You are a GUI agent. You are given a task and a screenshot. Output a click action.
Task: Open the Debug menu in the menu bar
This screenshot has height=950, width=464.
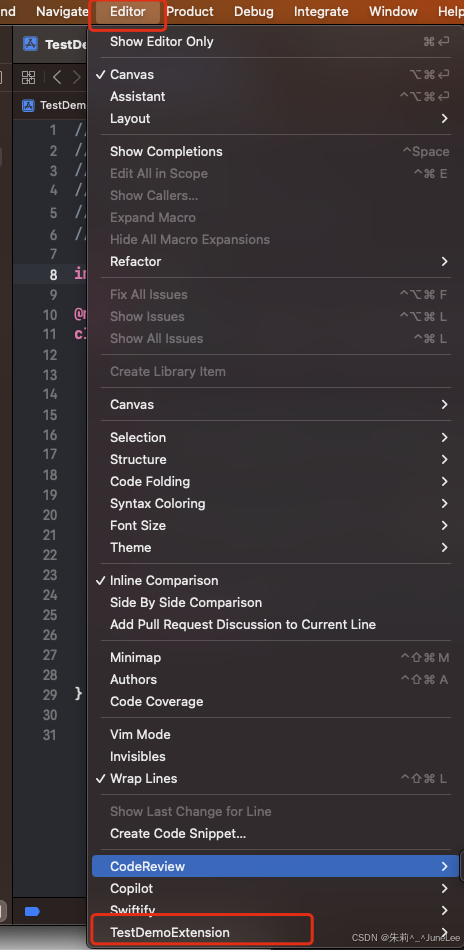[254, 12]
